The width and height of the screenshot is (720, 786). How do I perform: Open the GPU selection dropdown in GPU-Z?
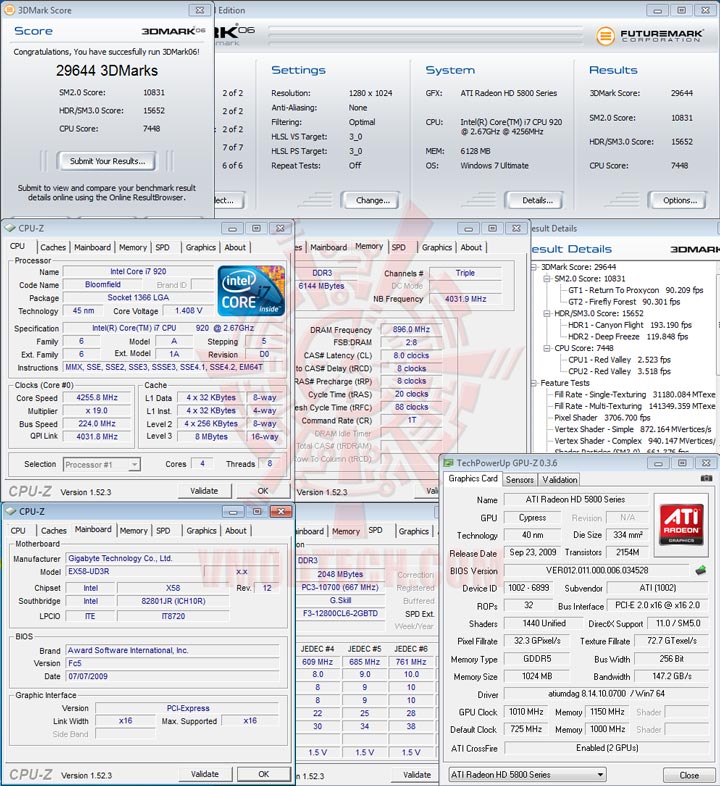click(600, 774)
